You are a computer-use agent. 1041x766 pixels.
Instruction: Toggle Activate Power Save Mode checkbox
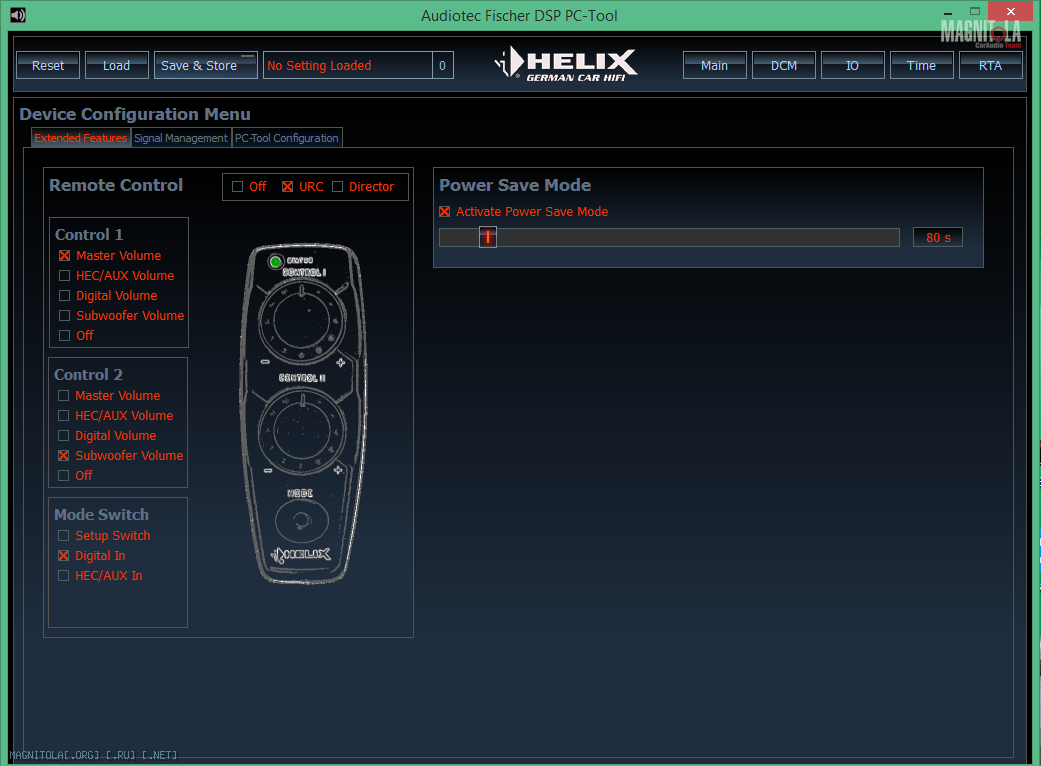[445, 212]
